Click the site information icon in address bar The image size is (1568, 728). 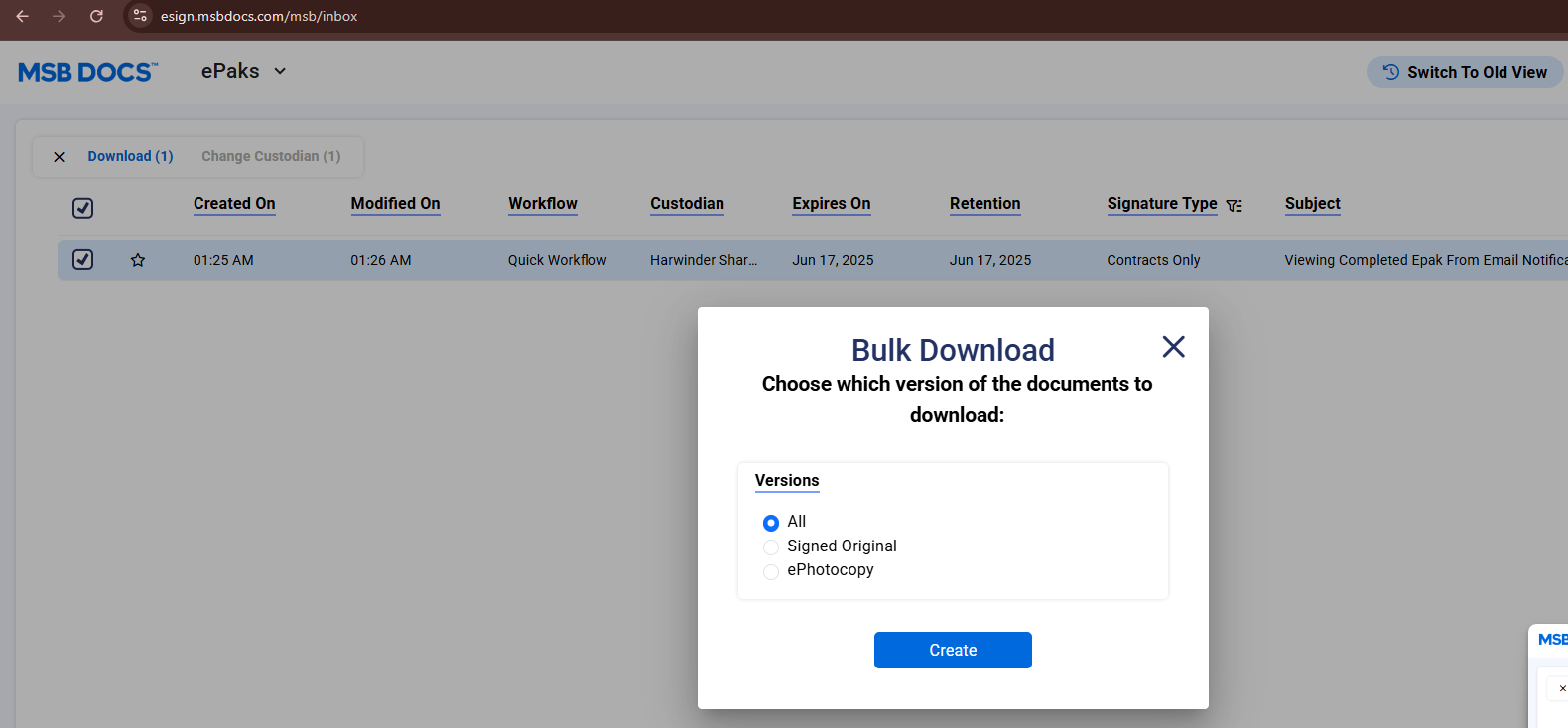(x=140, y=16)
